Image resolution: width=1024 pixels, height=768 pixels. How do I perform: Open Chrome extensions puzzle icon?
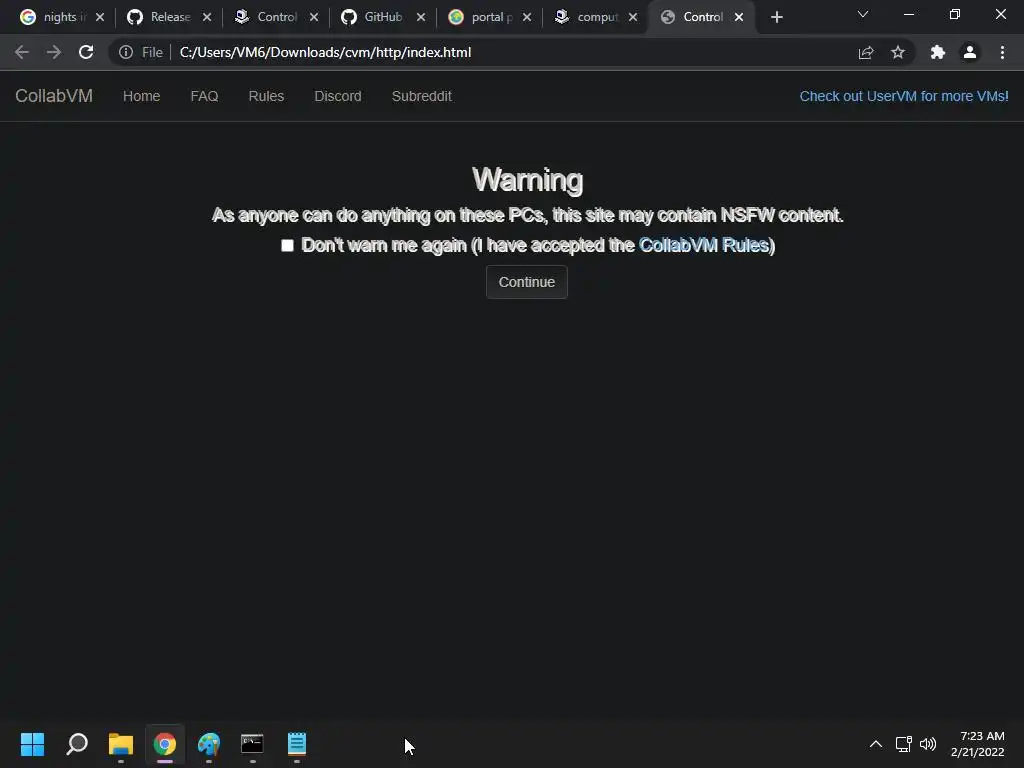coord(938,52)
